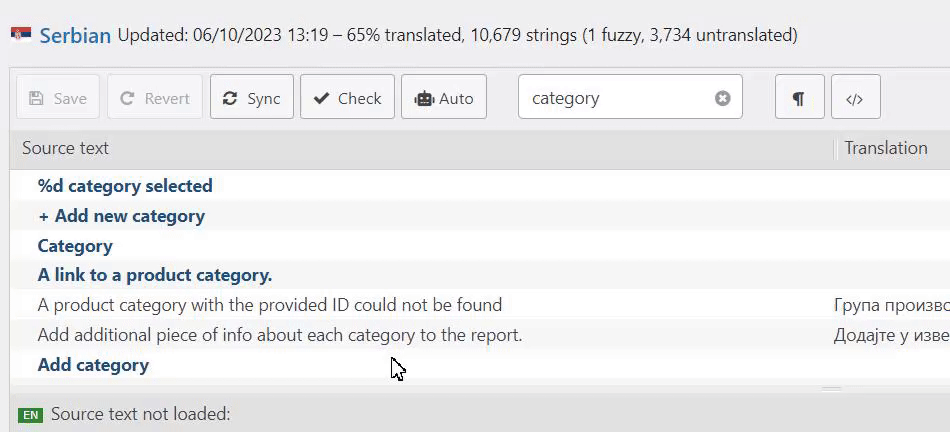
Task: Toggle invisible characters paragraph icon
Action: [x=799, y=97]
